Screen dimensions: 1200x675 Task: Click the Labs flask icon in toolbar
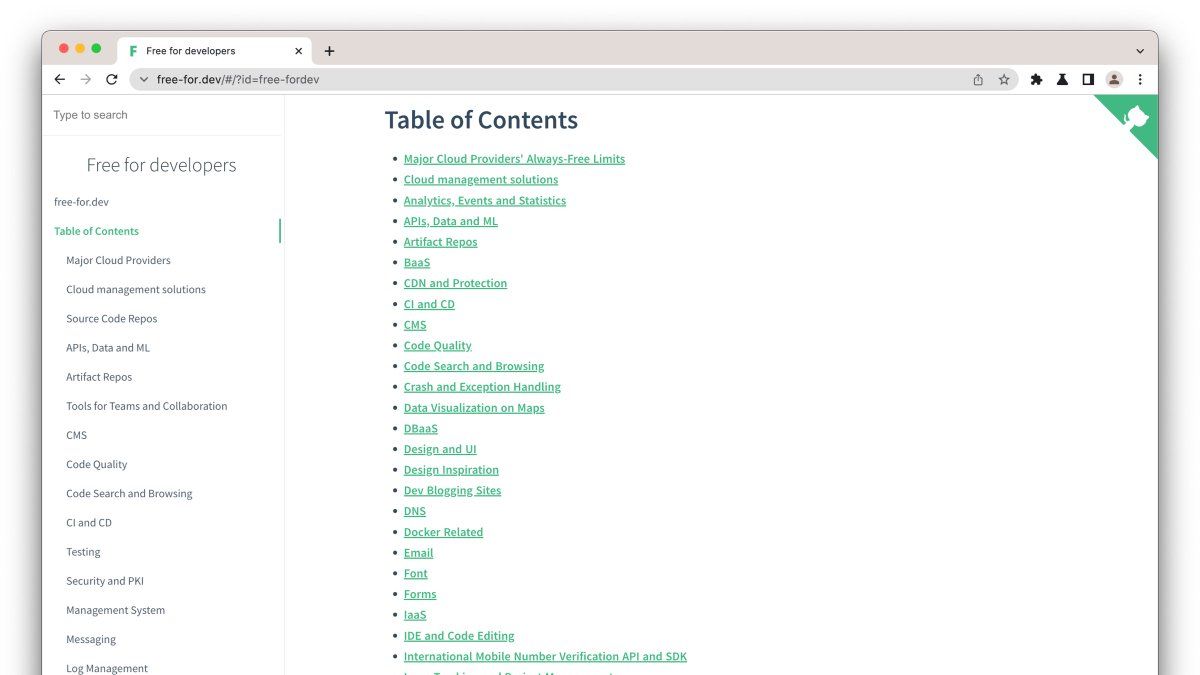click(x=1062, y=80)
